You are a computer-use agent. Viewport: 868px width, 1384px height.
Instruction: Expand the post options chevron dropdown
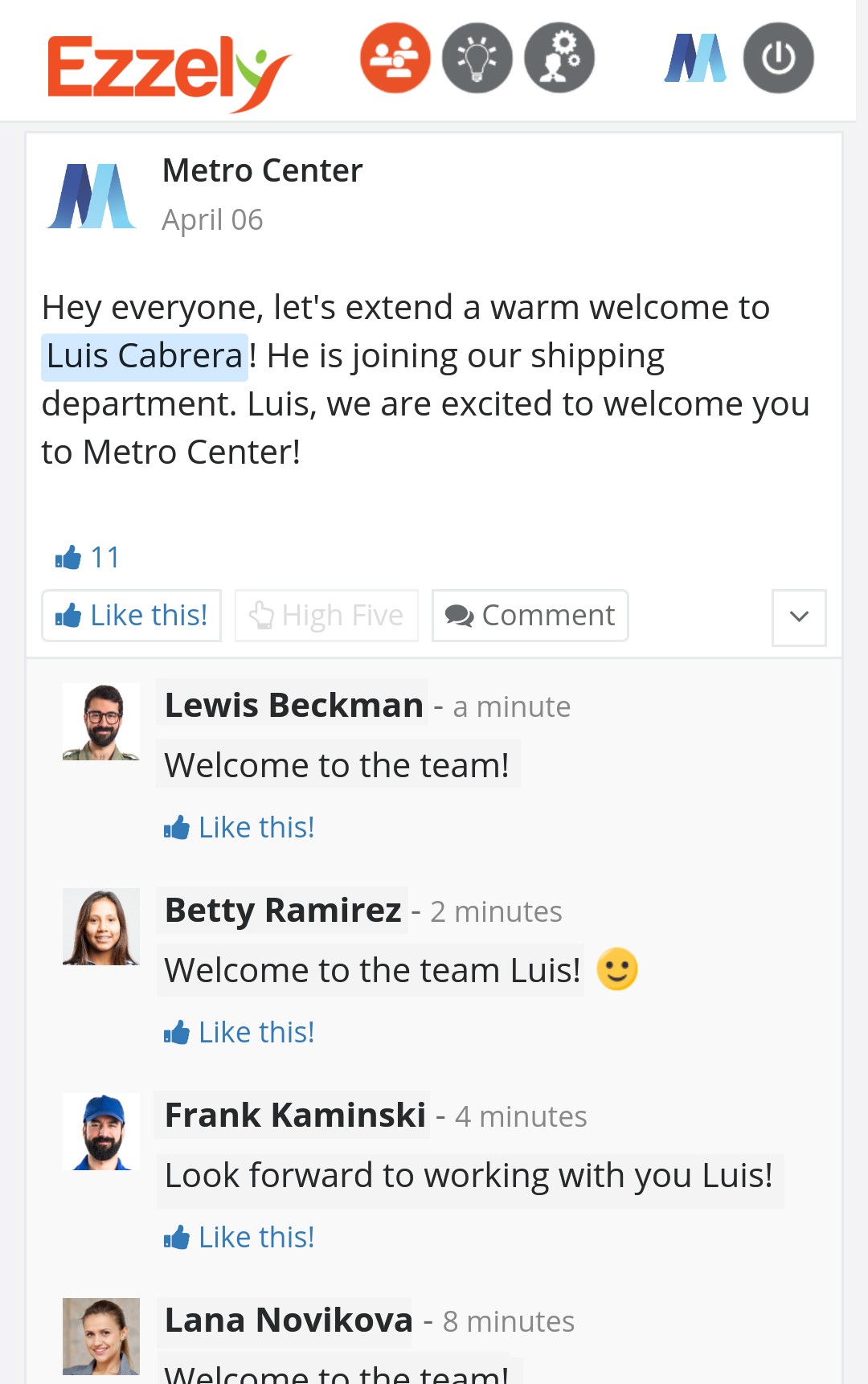click(799, 617)
